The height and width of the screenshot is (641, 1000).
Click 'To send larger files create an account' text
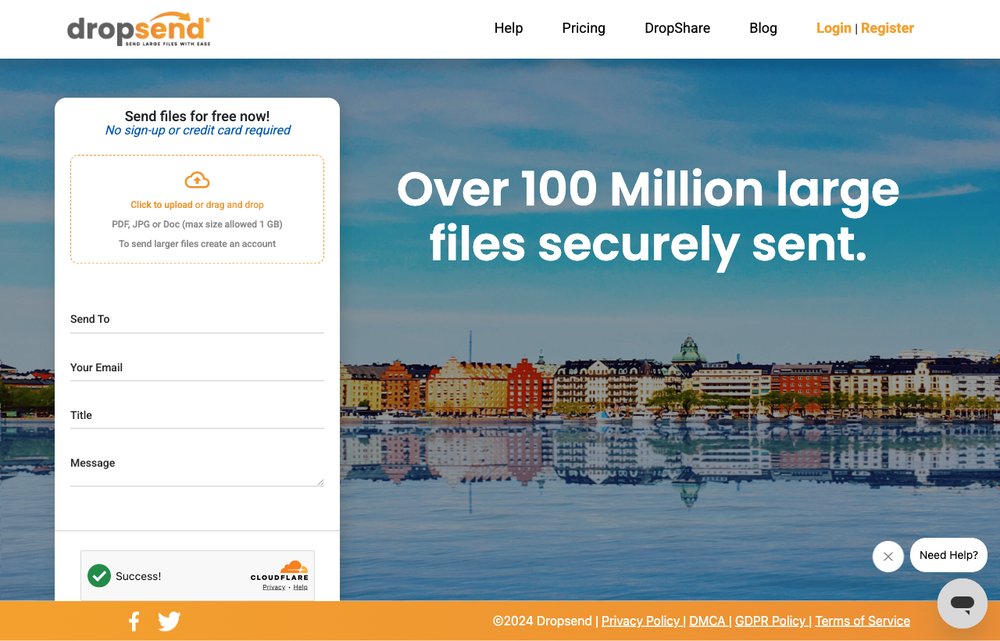197,244
